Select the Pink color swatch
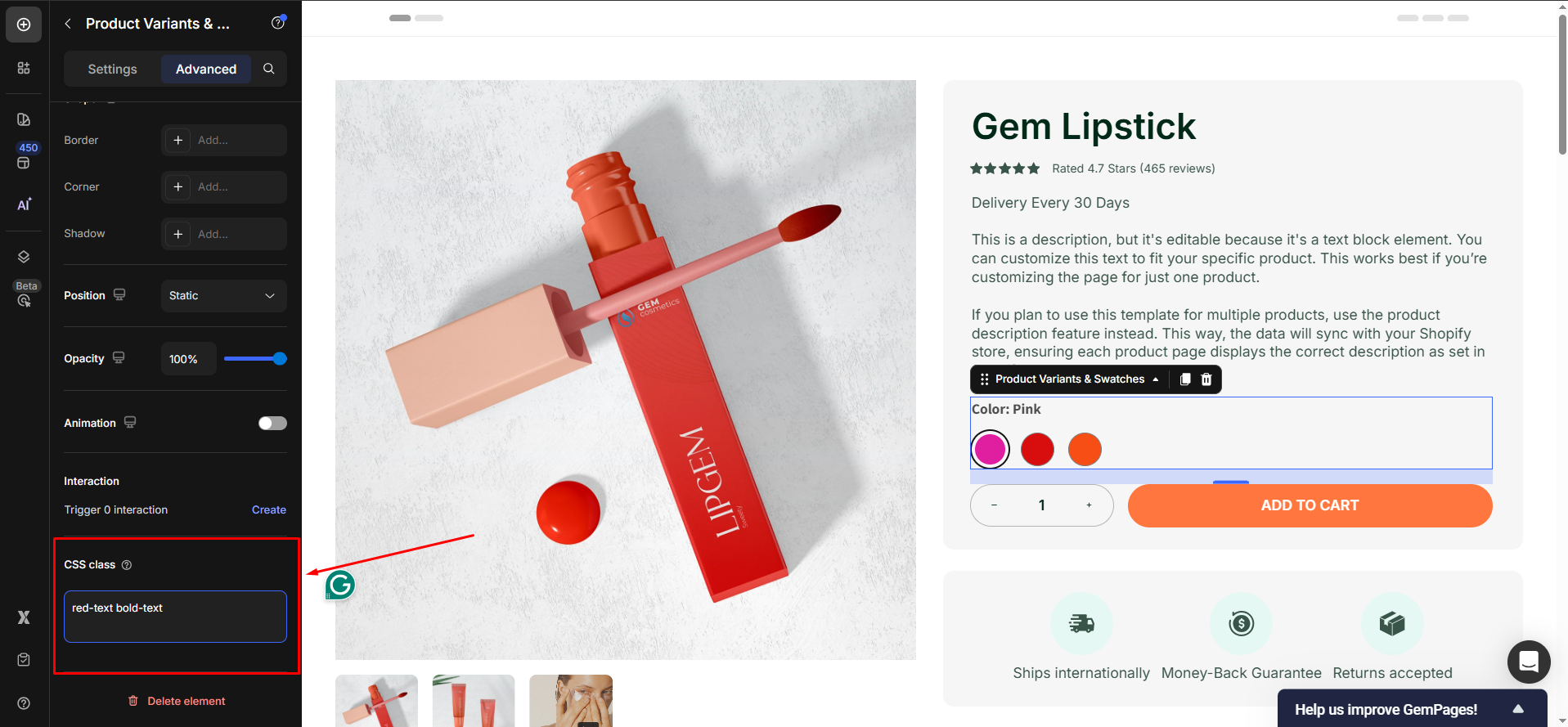Image resolution: width=1568 pixels, height=727 pixels. click(990, 449)
